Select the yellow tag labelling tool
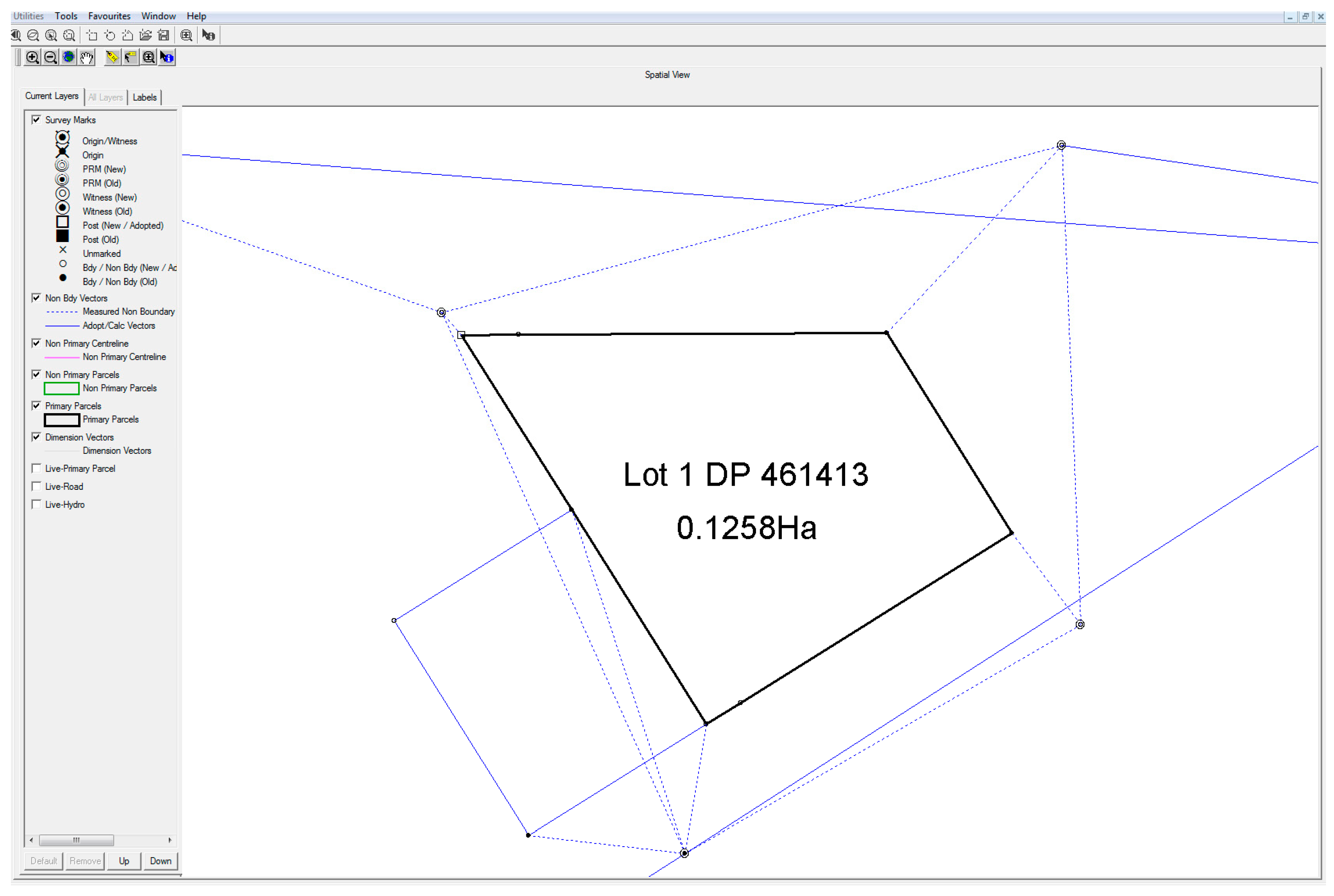Screen dimensions: 1334x896 click(x=112, y=57)
